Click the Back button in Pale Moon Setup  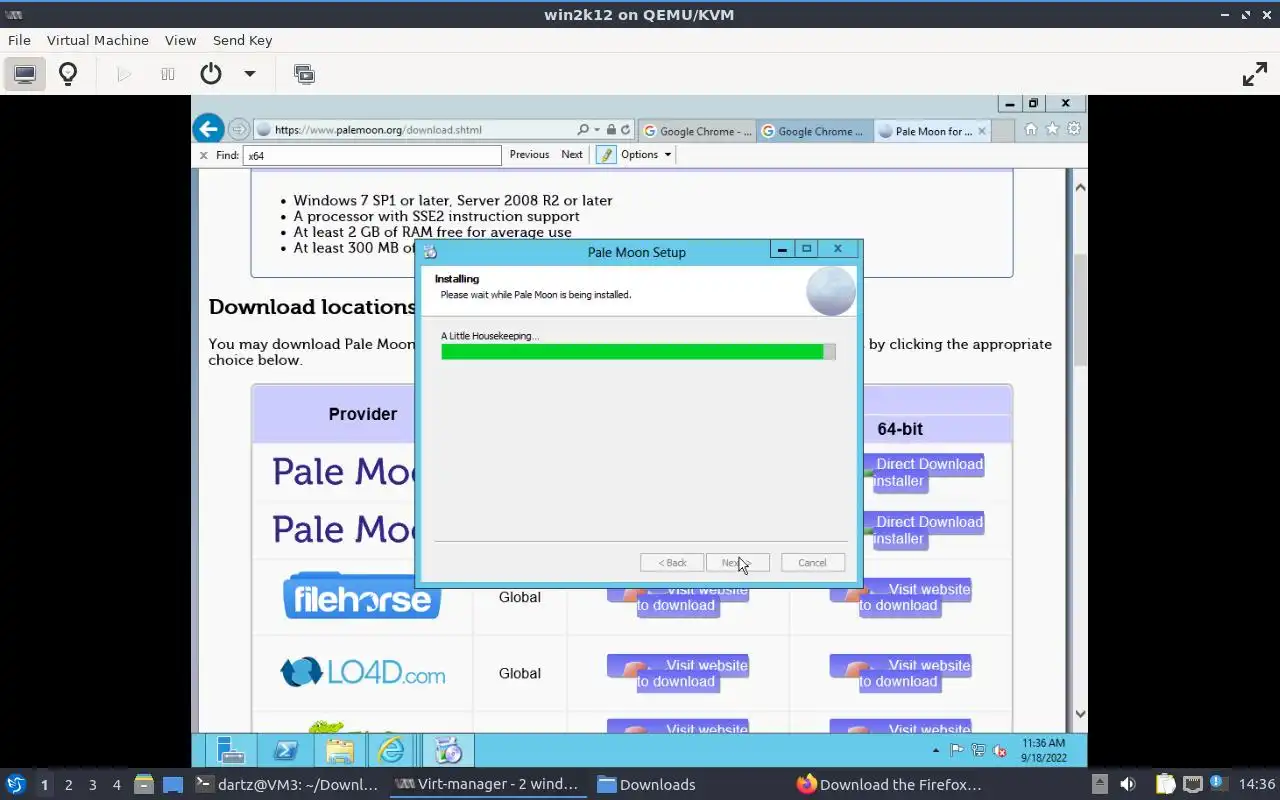[672, 563]
